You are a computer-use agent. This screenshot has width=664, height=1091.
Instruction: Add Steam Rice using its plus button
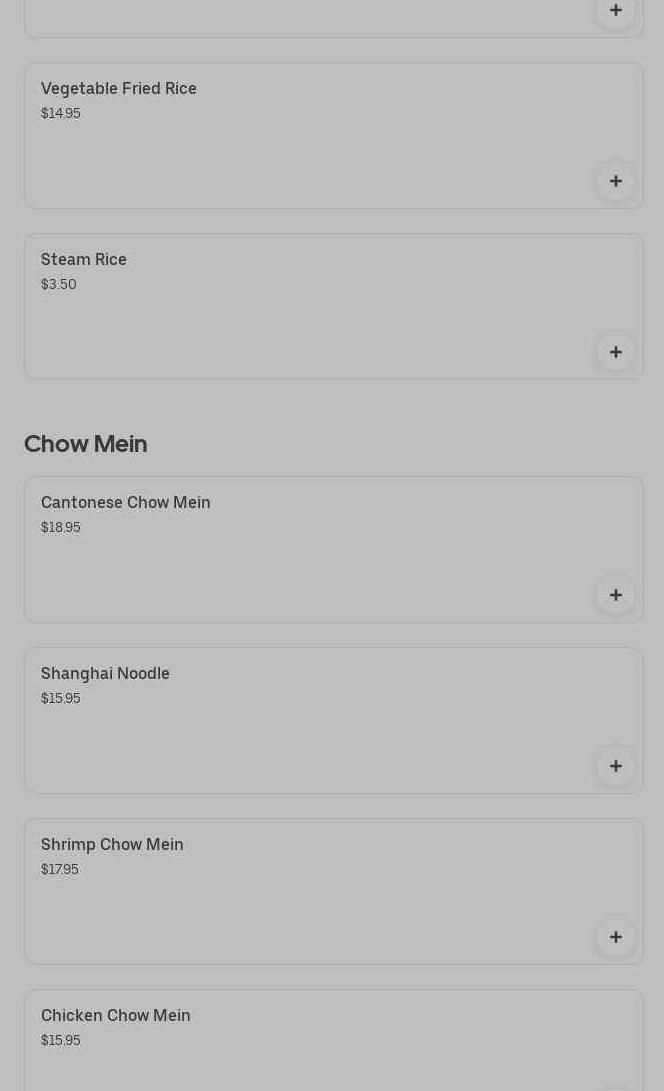click(615, 352)
